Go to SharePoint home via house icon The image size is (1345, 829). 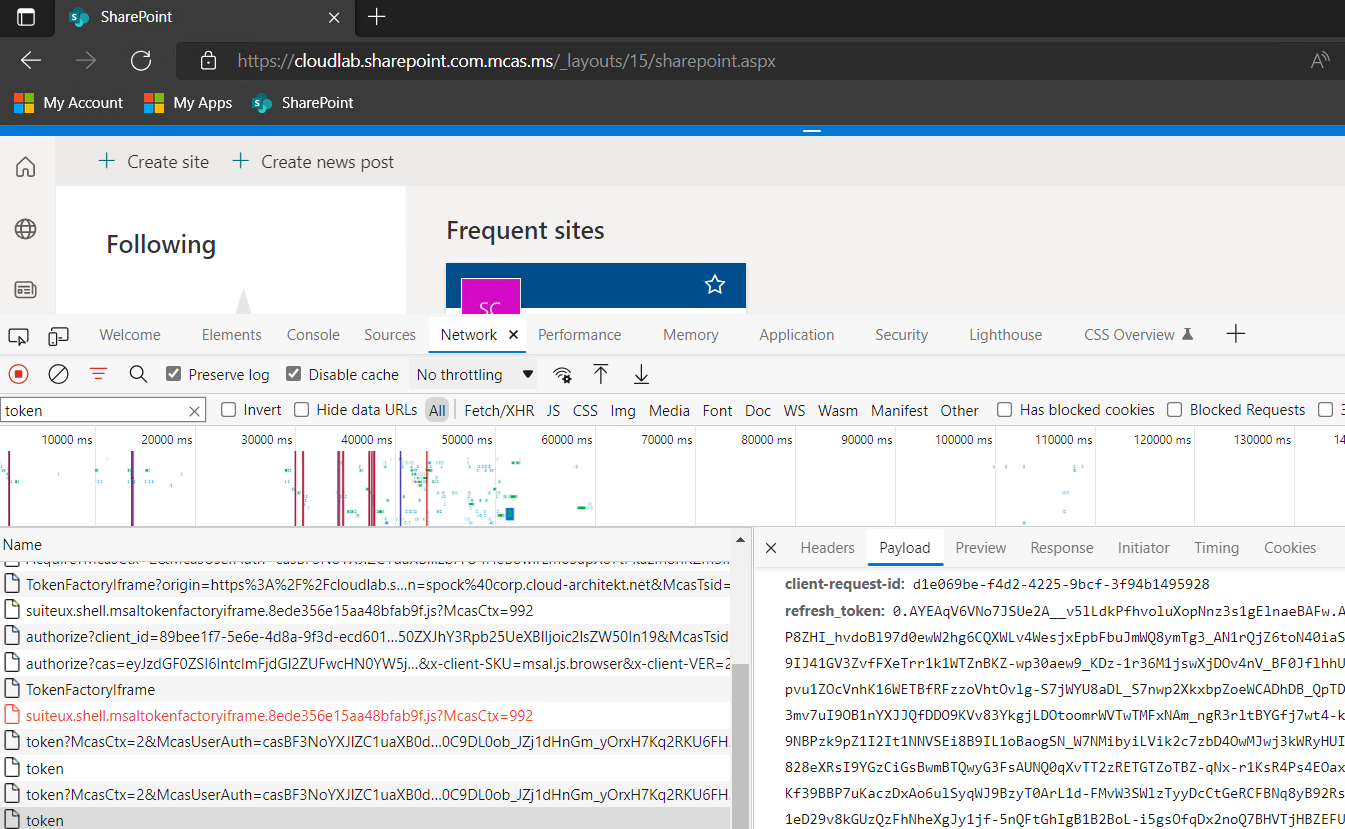coord(26,167)
